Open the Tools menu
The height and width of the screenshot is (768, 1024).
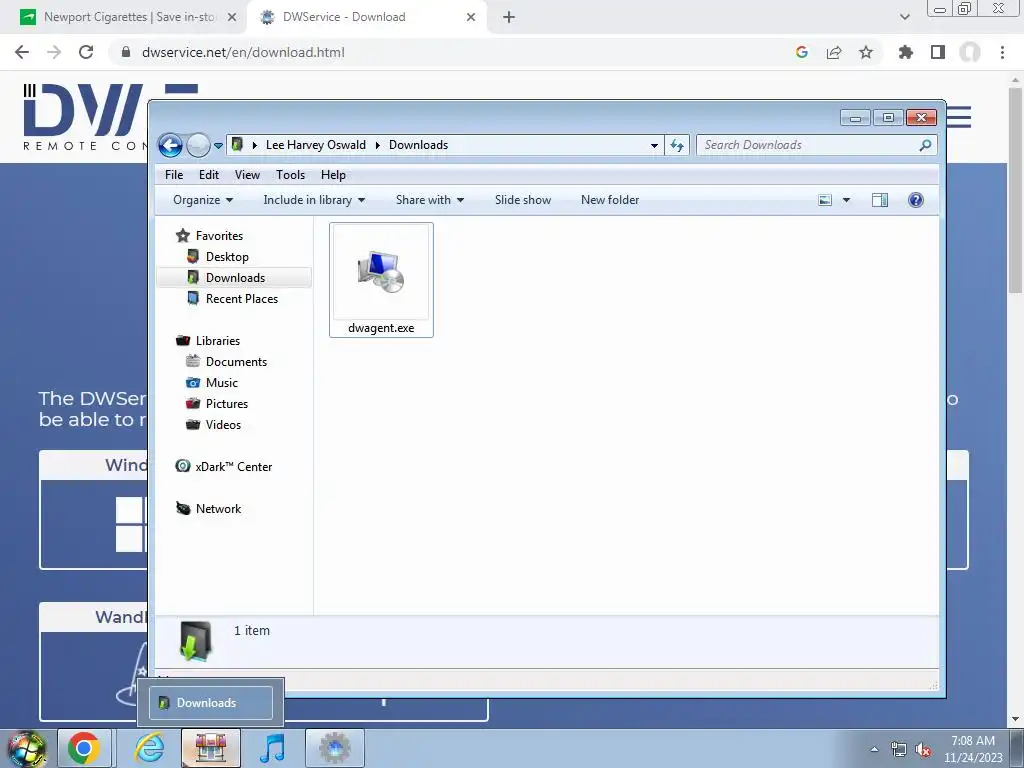click(x=291, y=174)
